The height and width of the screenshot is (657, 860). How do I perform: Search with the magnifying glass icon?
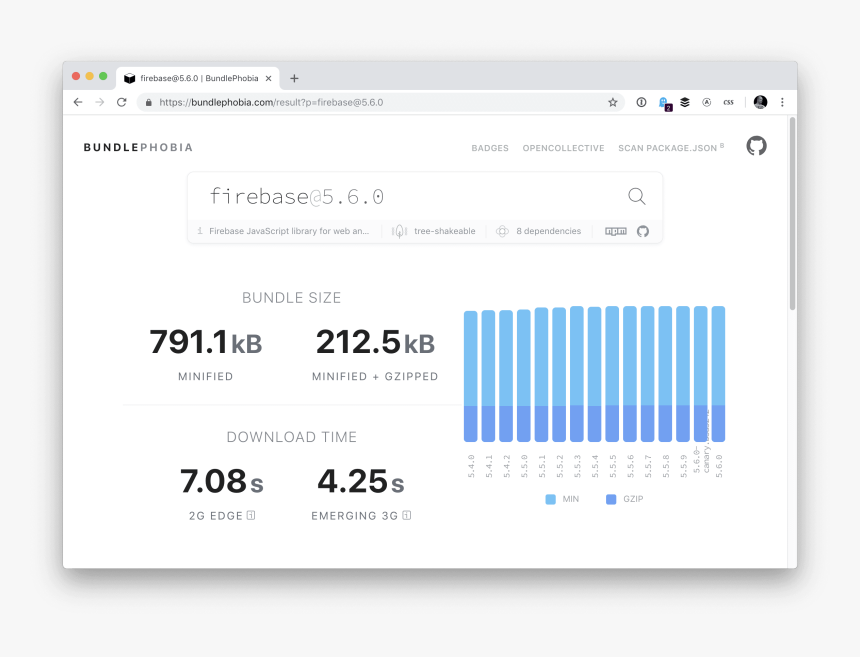point(636,196)
